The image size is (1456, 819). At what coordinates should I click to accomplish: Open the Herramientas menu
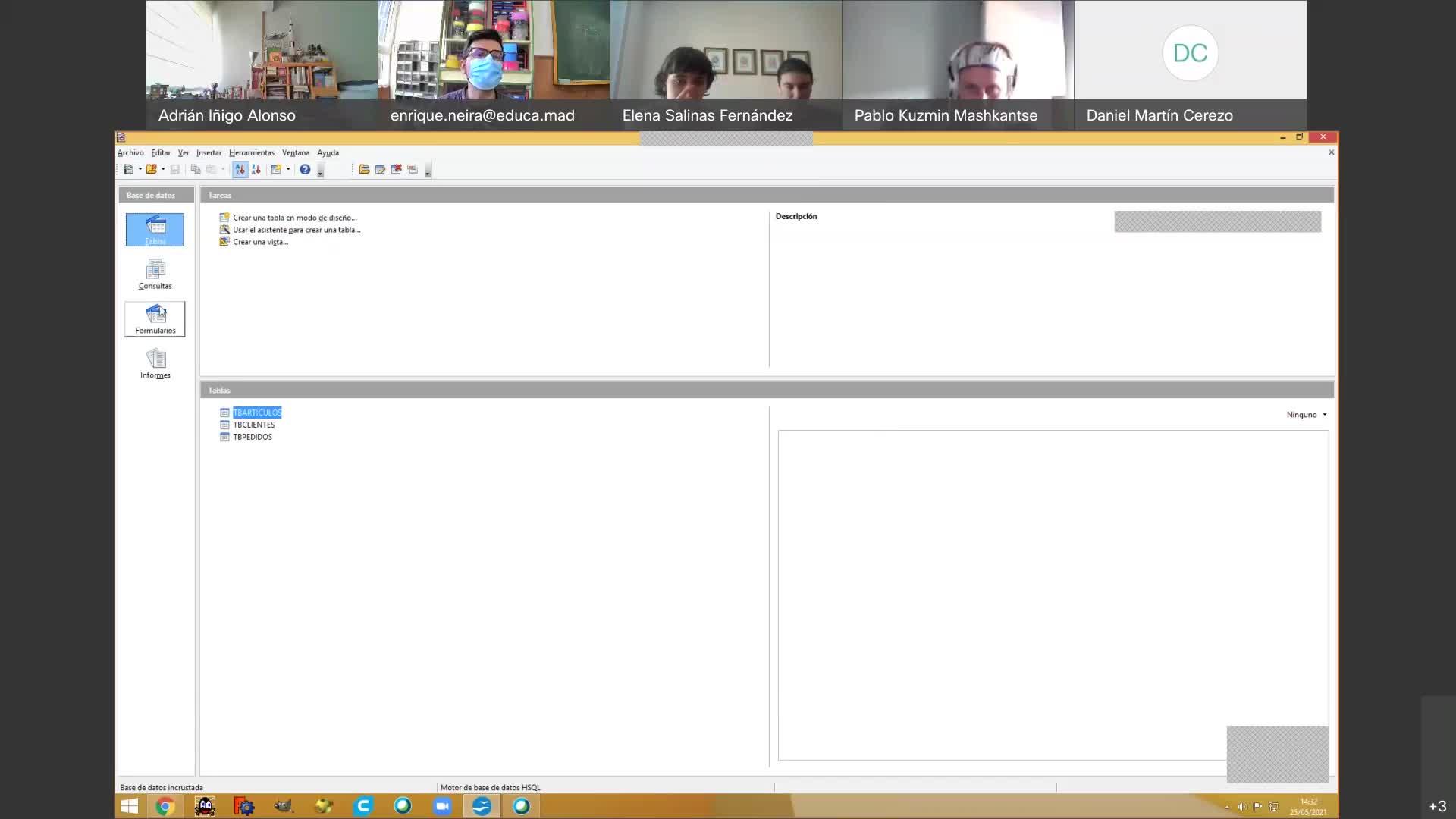[x=251, y=152]
